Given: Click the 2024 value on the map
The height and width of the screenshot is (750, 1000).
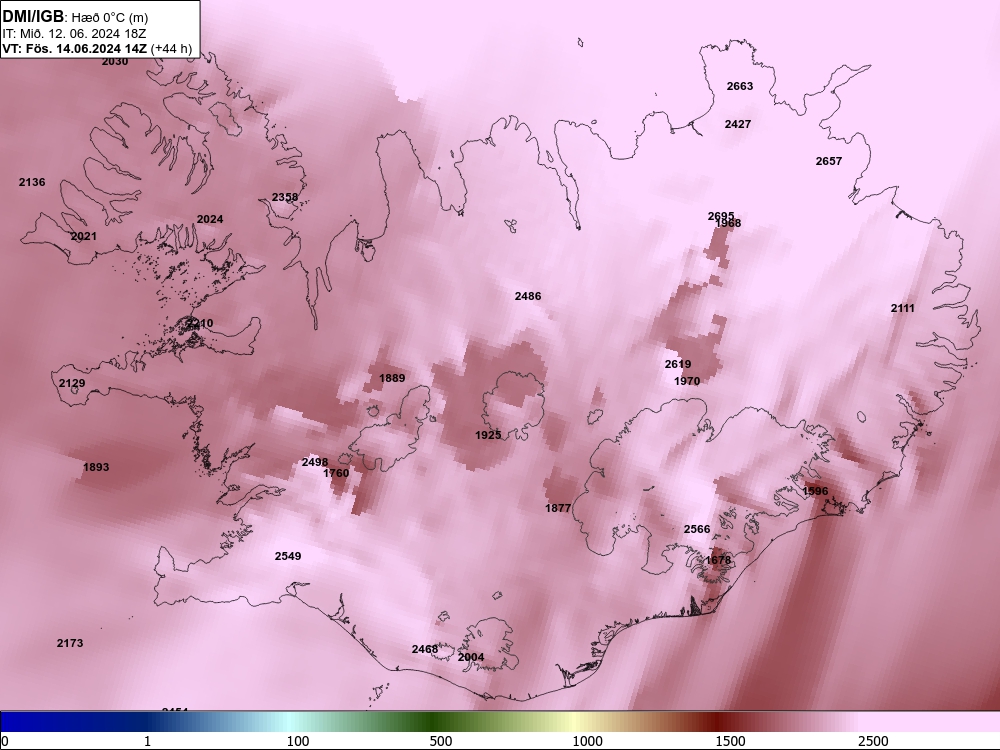Looking at the screenshot, I should click(x=210, y=219).
